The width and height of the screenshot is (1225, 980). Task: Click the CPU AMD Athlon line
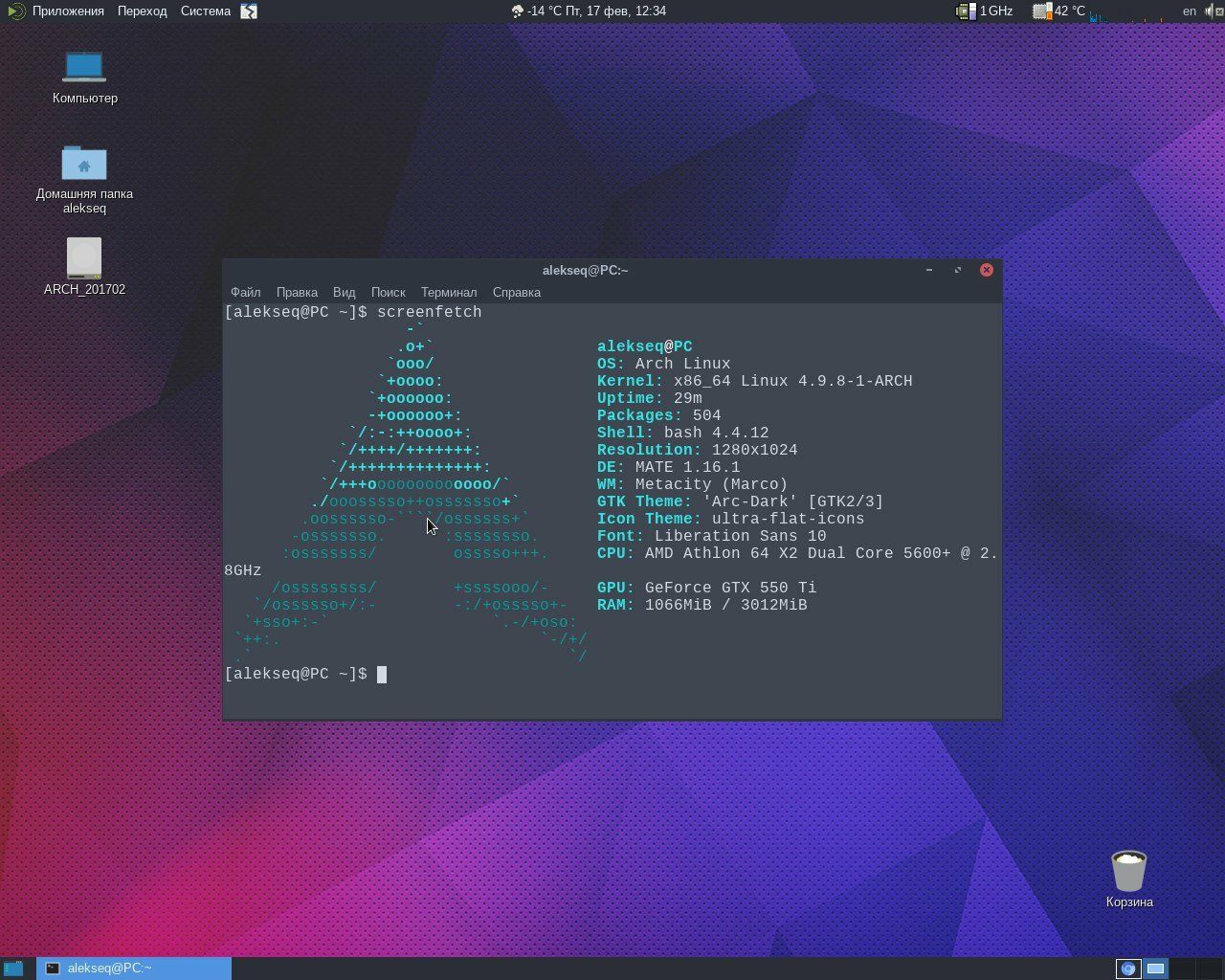797,553
